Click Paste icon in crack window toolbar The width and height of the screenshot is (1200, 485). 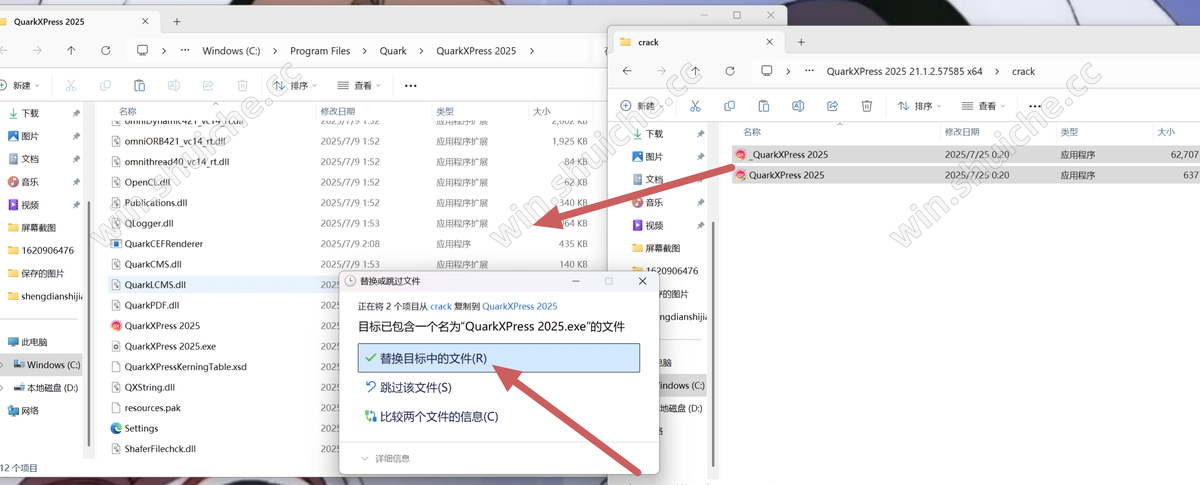click(764, 105)
